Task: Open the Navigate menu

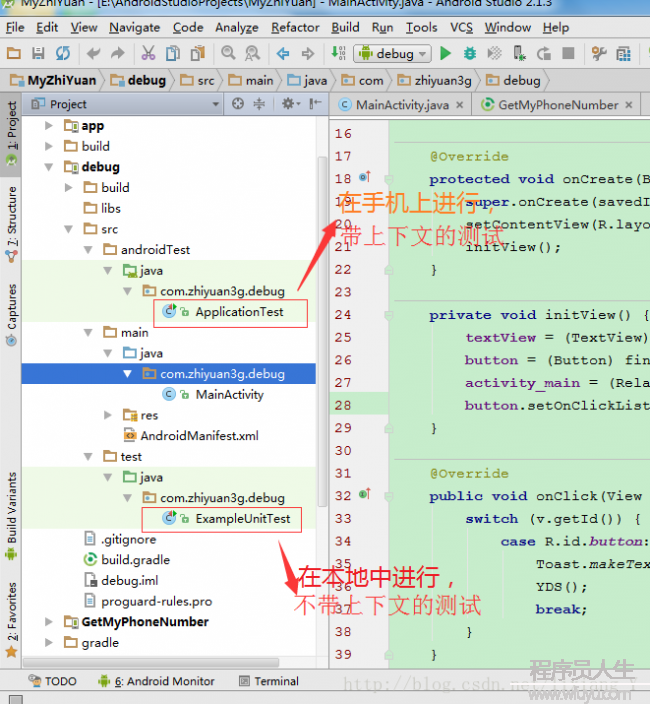Action: 135,28
